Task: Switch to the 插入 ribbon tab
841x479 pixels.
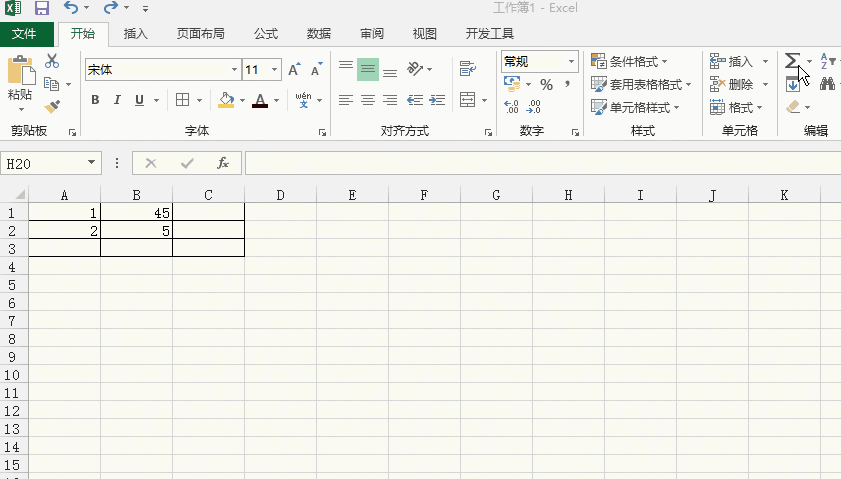Action: (135, 33)
